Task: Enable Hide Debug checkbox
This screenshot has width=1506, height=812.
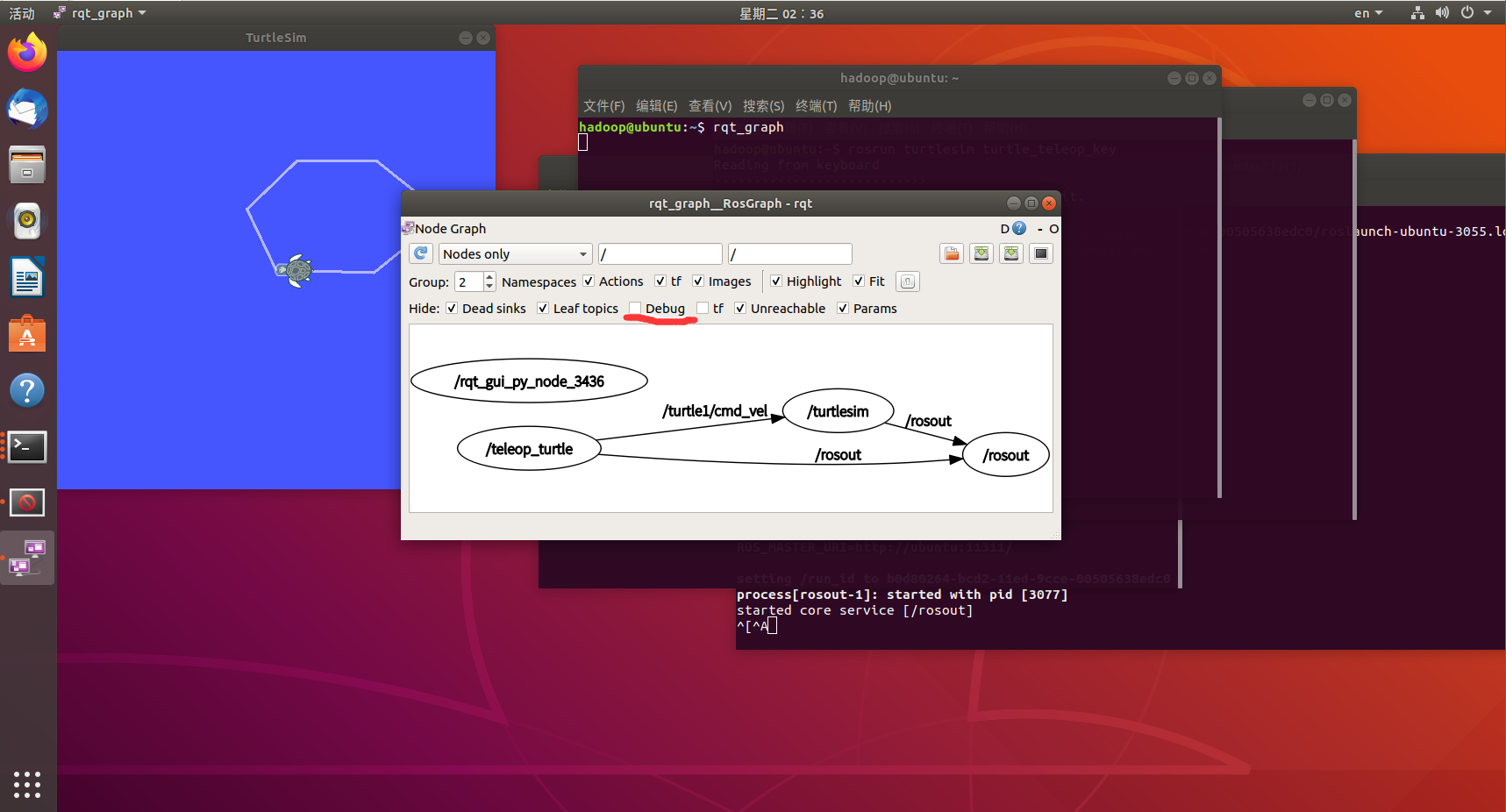Action: pos(635,309)
